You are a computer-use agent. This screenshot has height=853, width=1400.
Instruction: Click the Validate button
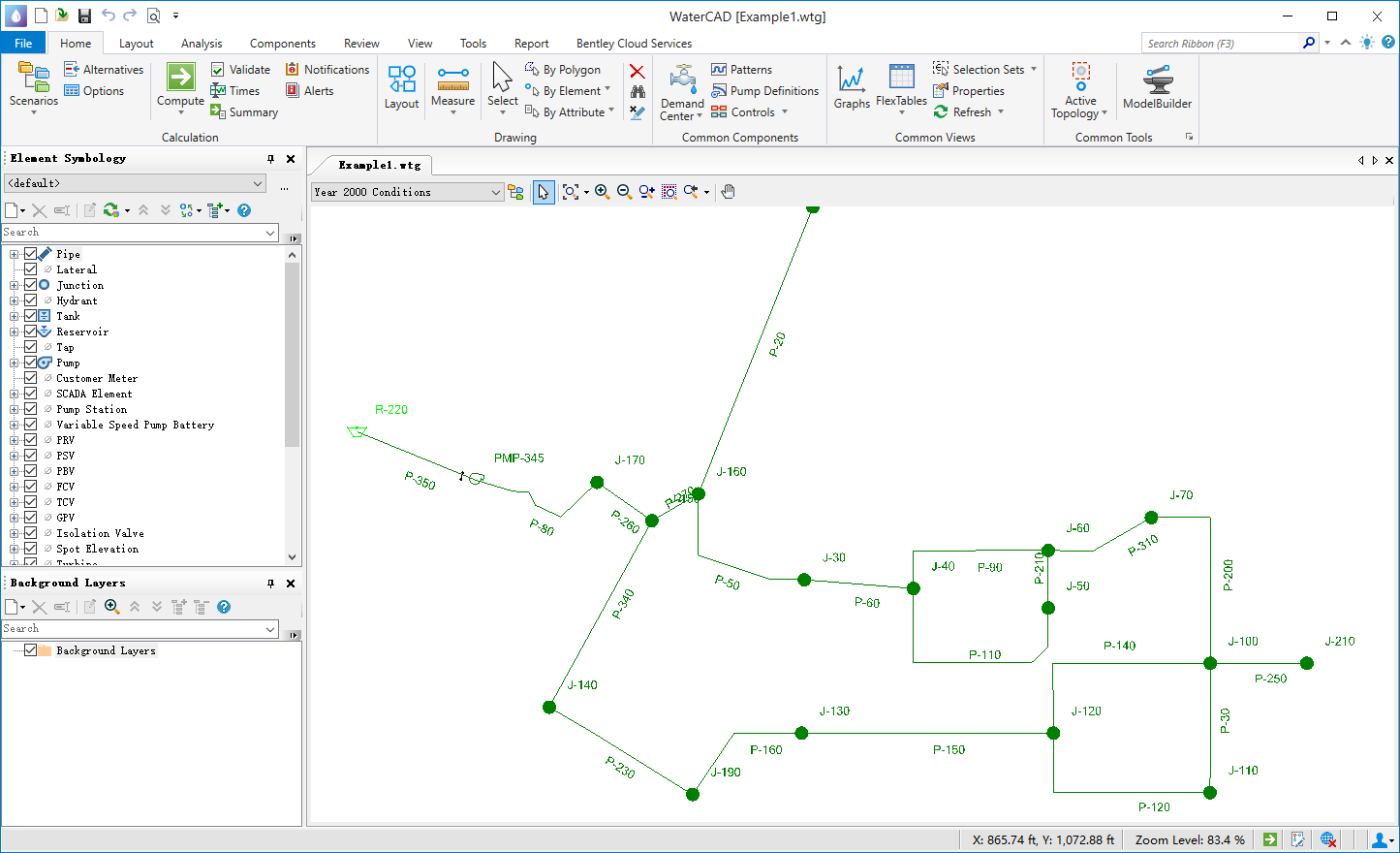(241, 70)
